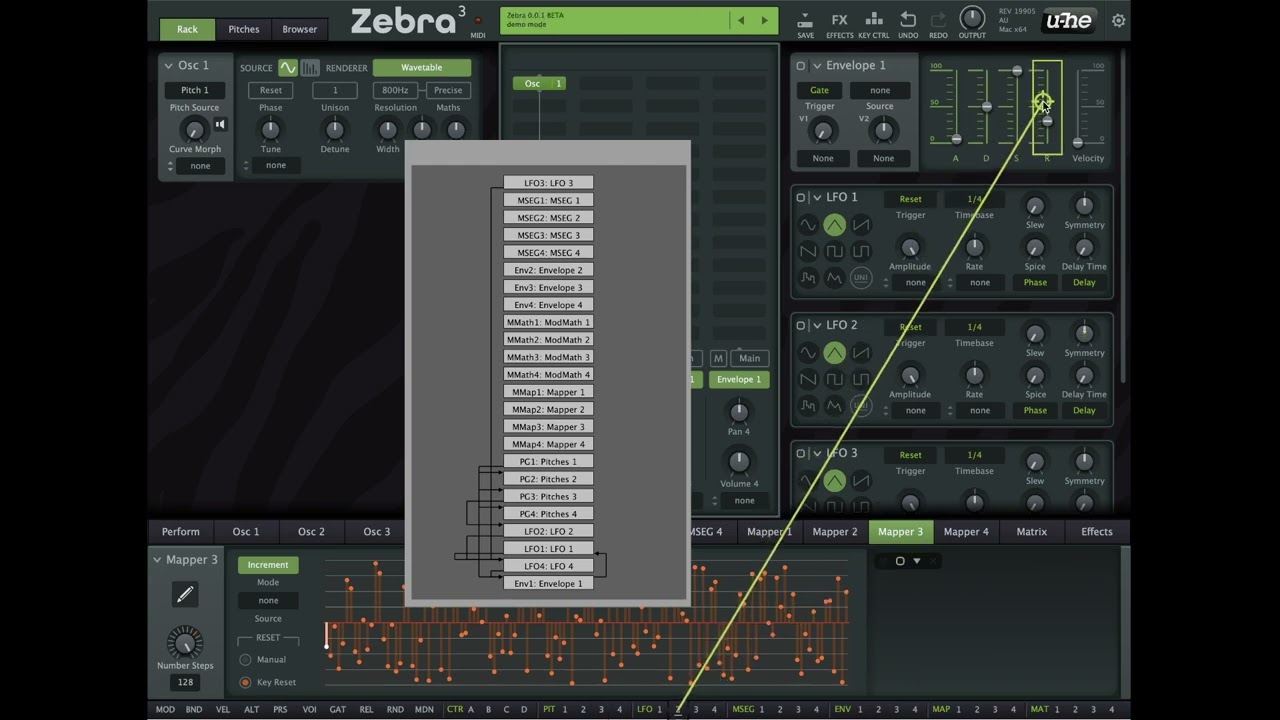Select the triangle waveform in LFO 1
The height and width of the screenshot is (720, 1280).
click(834, 225)
